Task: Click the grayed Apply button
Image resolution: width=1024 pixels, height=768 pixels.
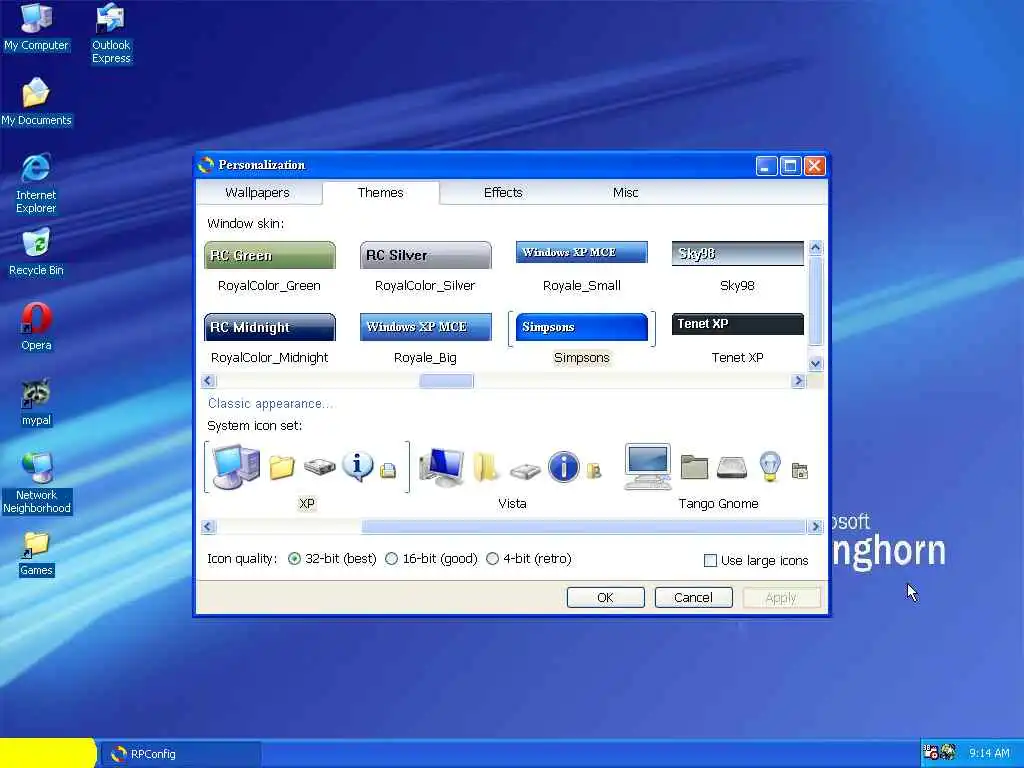Action: point(781,598)
